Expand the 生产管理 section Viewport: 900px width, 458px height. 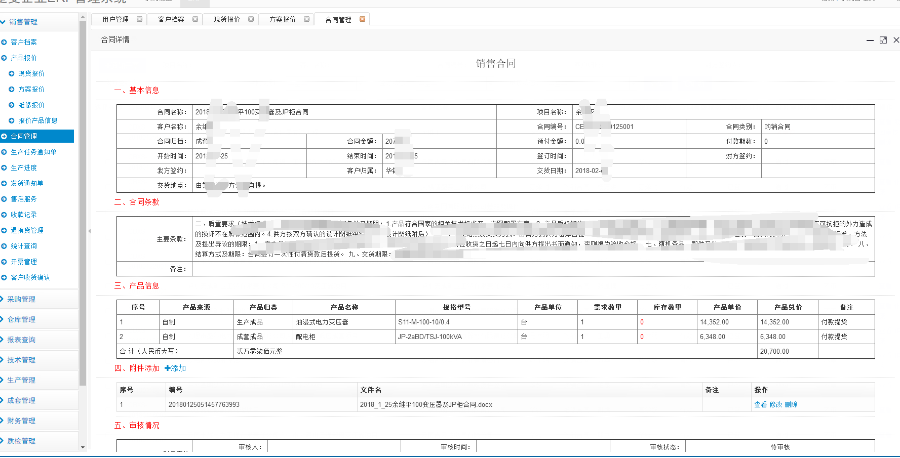pos(21,380)
